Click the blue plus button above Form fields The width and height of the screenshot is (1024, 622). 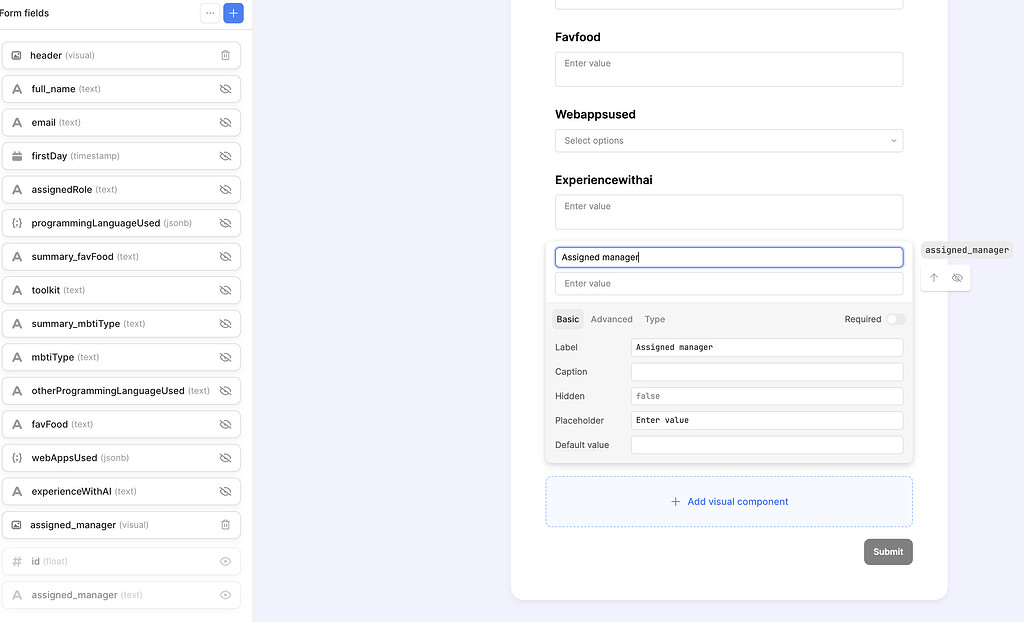(x=234, y=13)
